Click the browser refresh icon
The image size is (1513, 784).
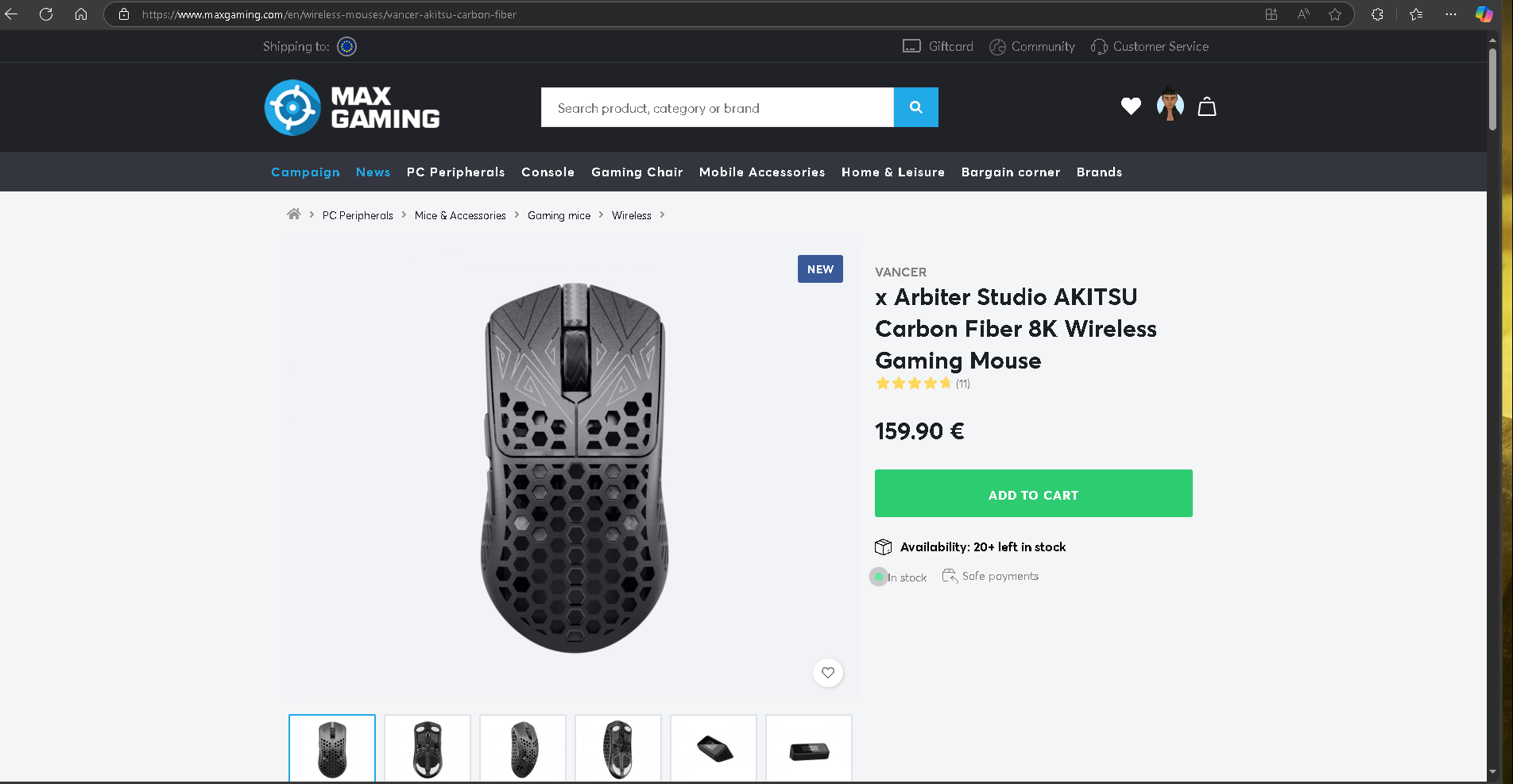46,14
